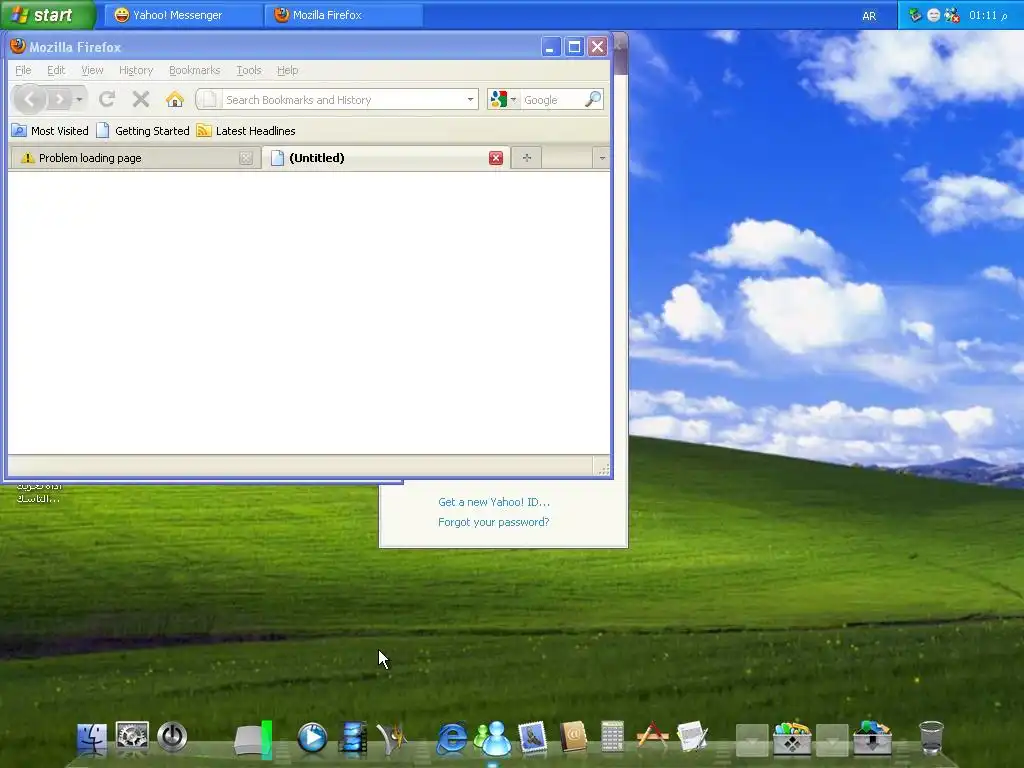Click the AR language indicator in the taskbar
Viewport: 1024px width, 768px height.
pos(869,16)
